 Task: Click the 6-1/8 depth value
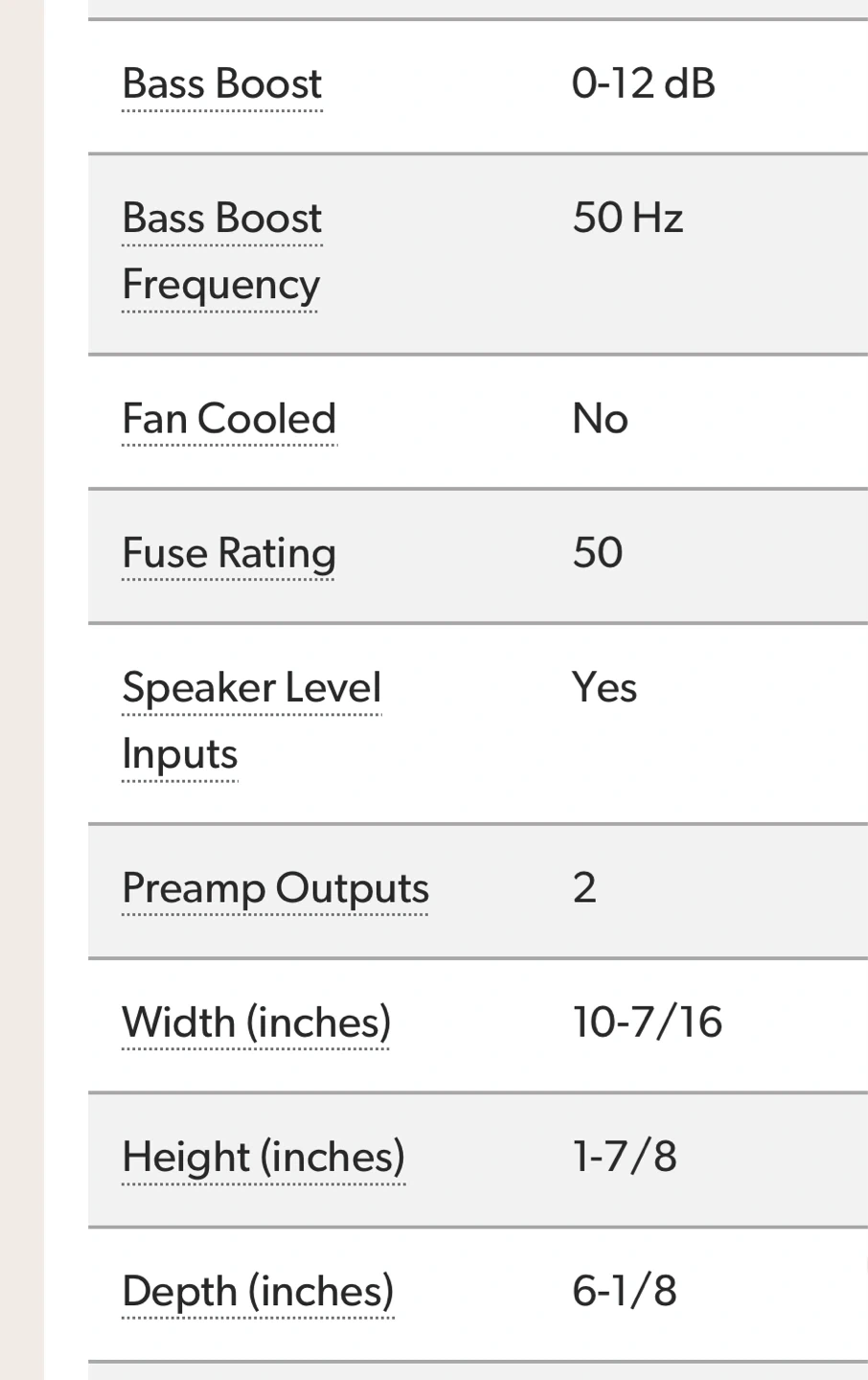[625, 1291]
